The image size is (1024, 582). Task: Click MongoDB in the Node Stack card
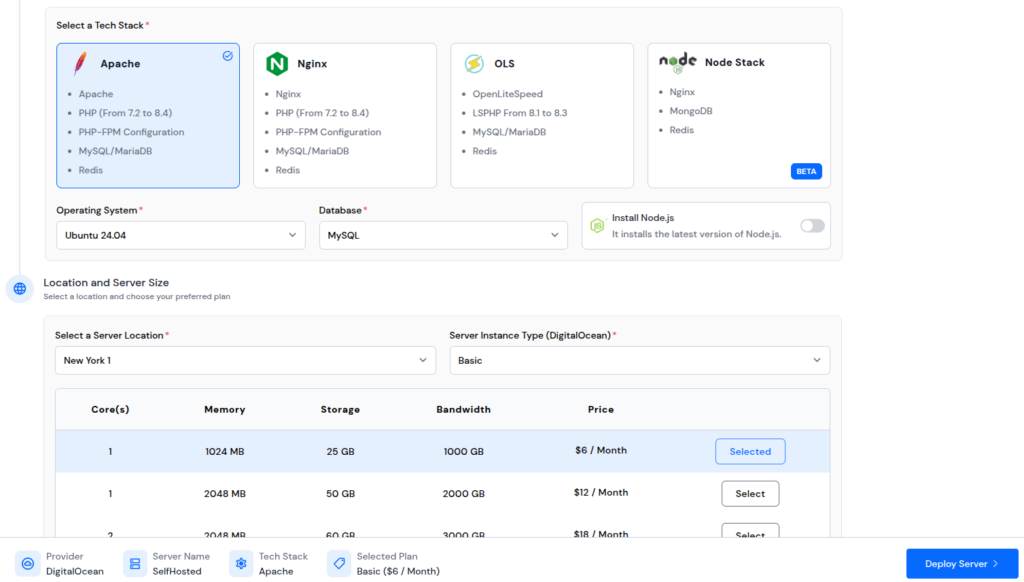[x=691, y=111]
